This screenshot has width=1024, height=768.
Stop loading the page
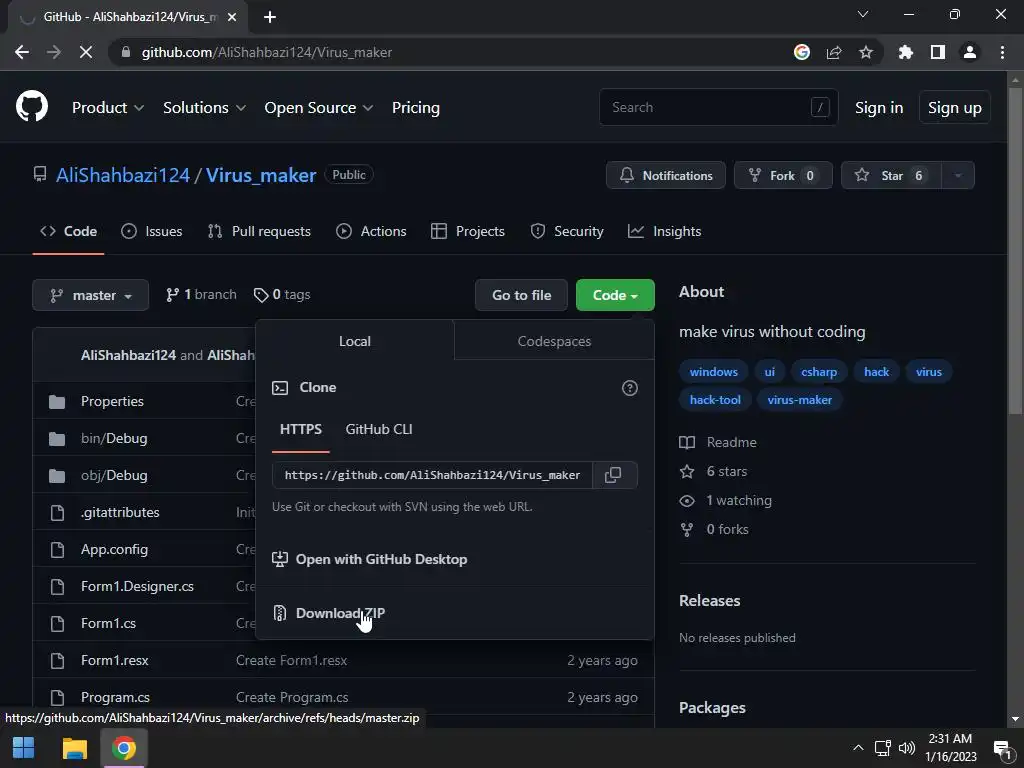(86, 52)
